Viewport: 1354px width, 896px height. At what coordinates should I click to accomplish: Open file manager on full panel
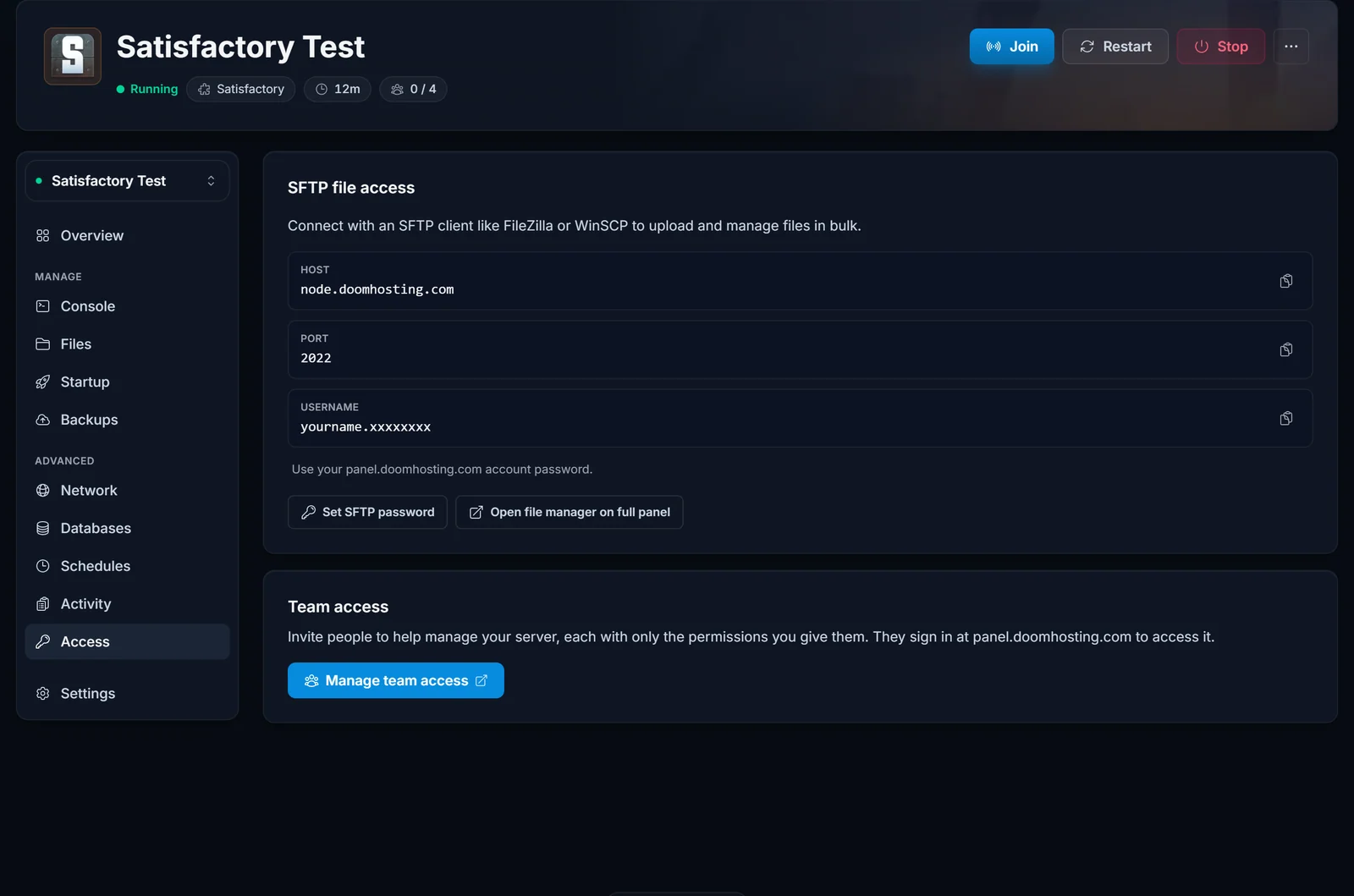[570, 512]
